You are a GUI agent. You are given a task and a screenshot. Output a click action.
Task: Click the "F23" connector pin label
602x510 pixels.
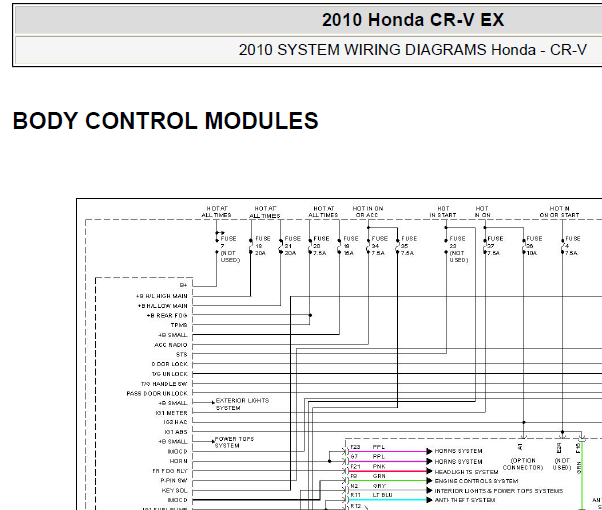[356, 447]
